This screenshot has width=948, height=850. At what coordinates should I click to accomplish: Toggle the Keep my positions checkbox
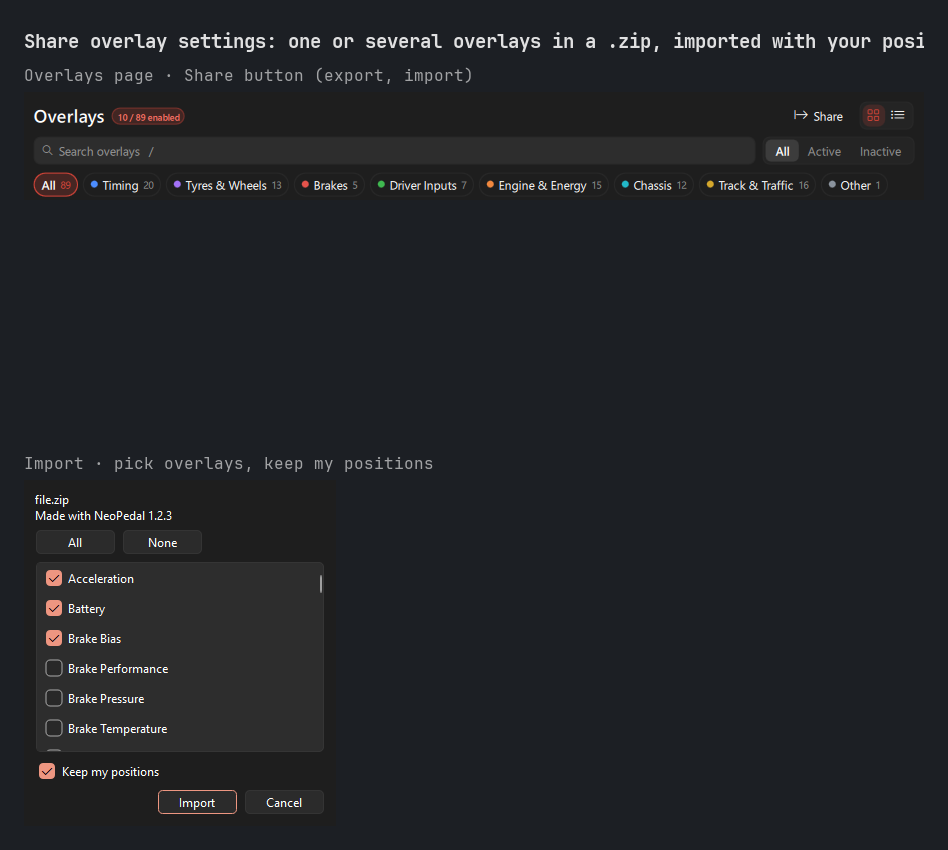click(47, 771)
